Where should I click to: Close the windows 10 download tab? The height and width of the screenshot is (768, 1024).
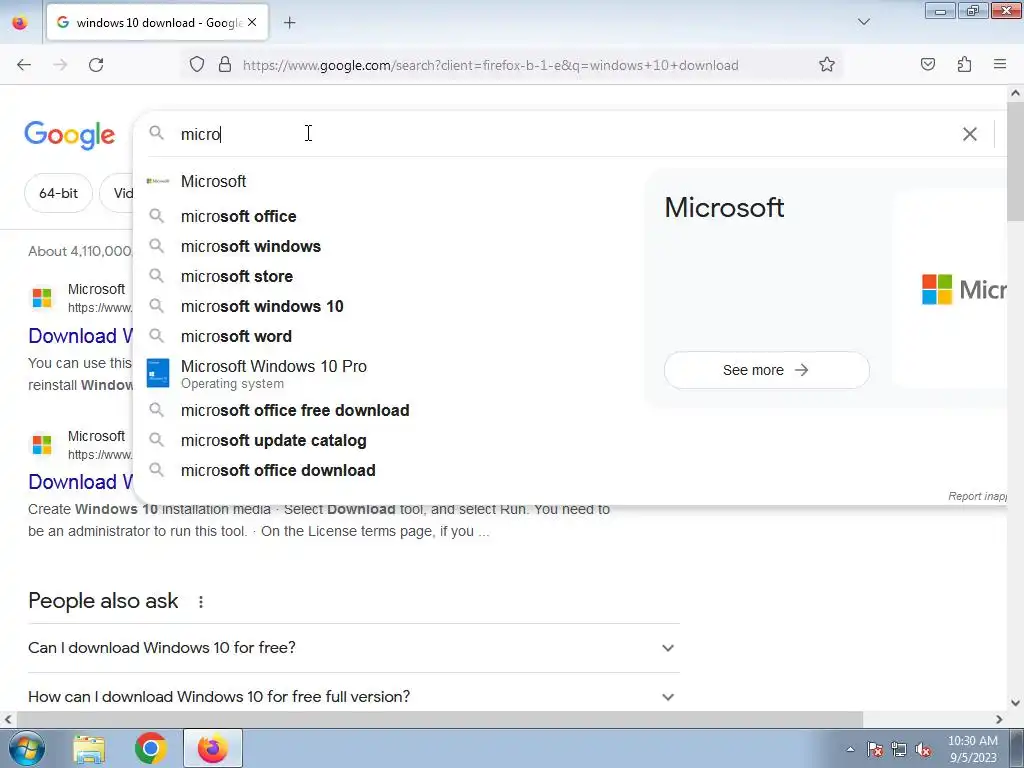[x=252, y=22]
